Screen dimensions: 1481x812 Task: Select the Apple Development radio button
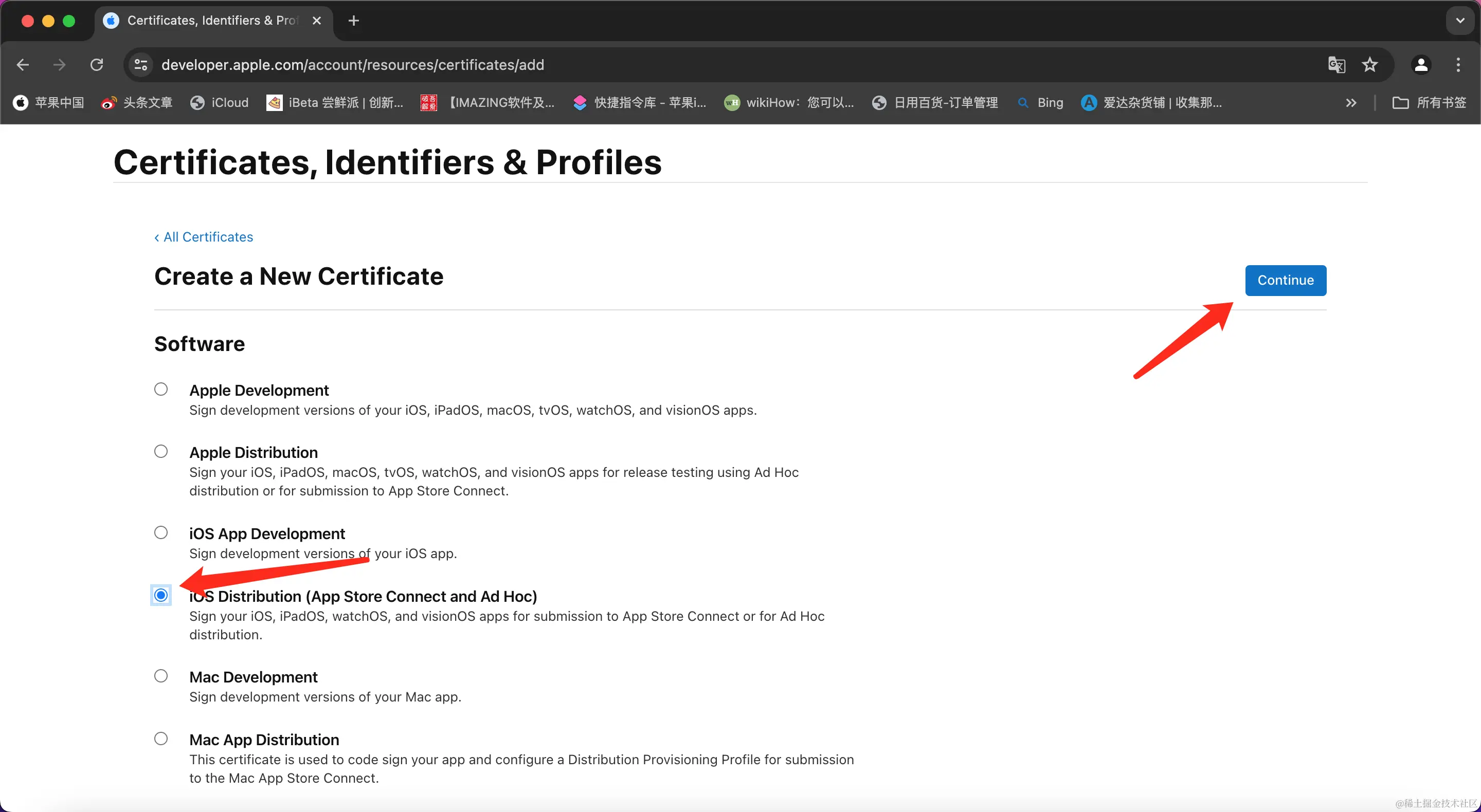(x=161, y=390)
